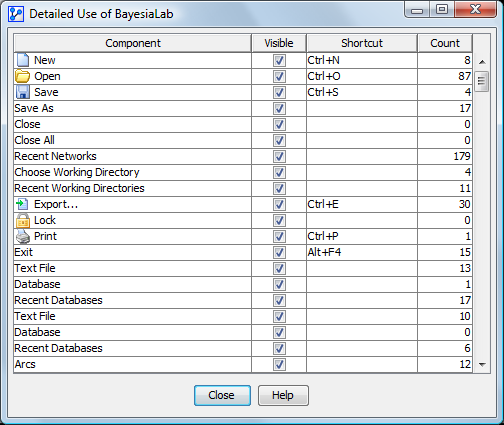The width and height of the screenshot is (504, 425).
Task: Toggle Visible checkbox for Exit
Action: pyautogui.click(x=279, y=252)
